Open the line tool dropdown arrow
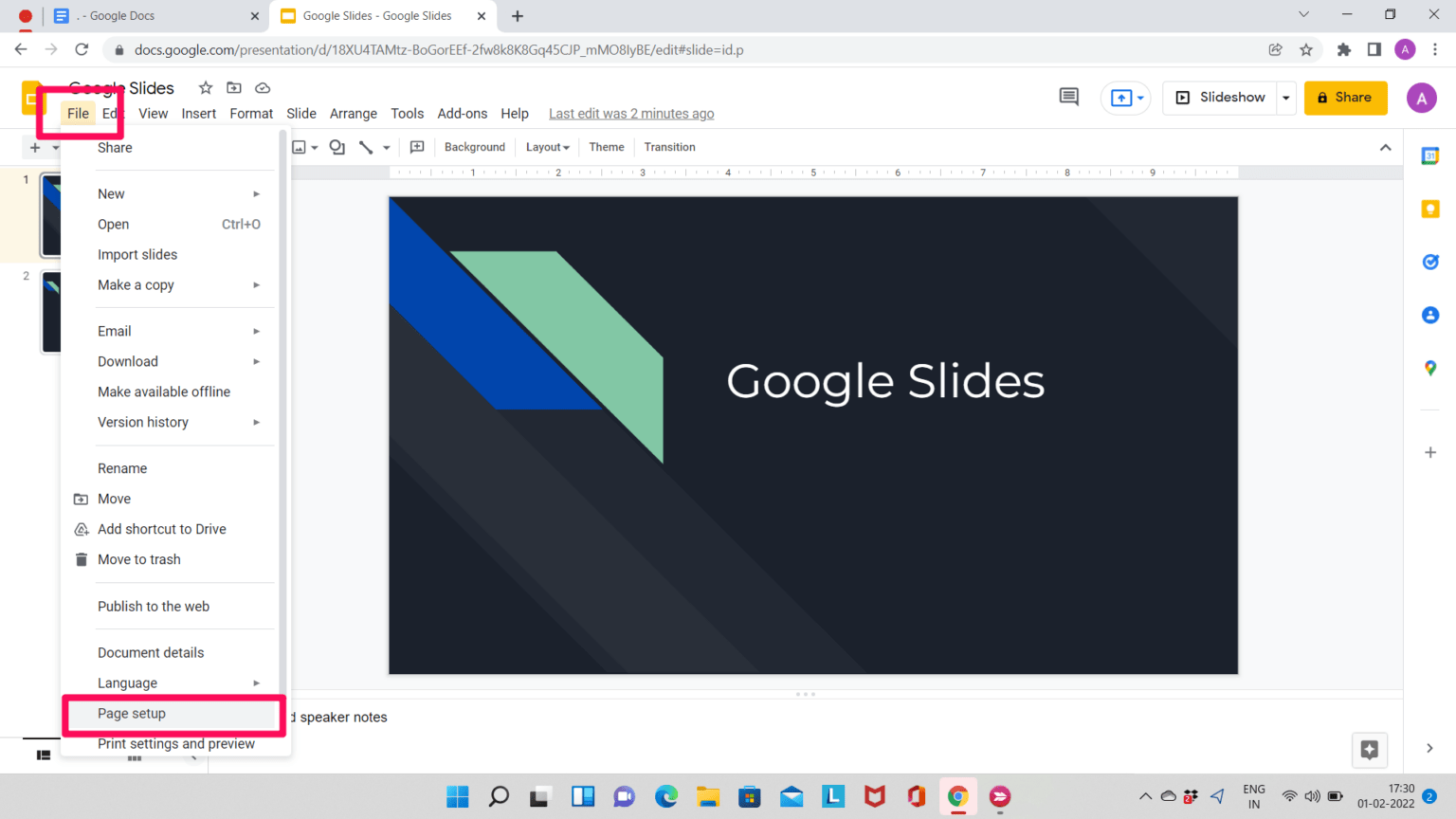The width and height of the screenshot is (1456, 819). click(x=387, y=148)
